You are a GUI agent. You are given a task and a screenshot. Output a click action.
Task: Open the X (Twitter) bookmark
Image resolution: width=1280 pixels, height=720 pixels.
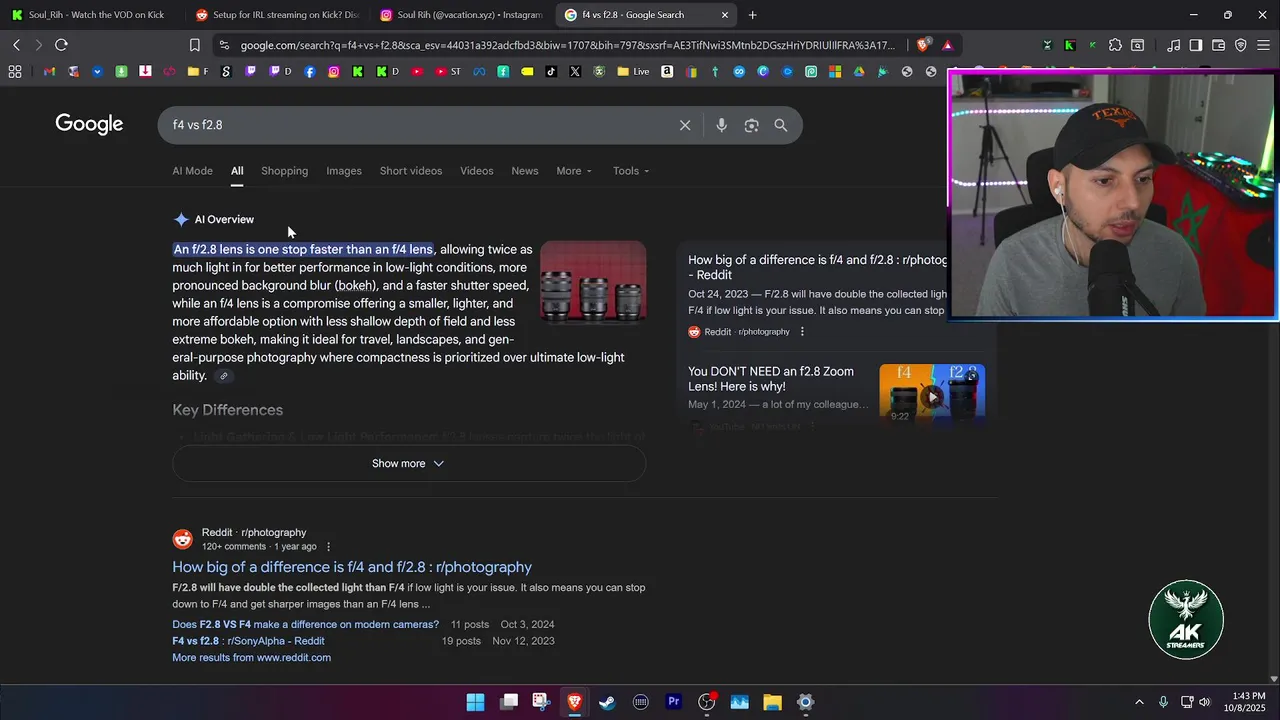pos(575,72)
